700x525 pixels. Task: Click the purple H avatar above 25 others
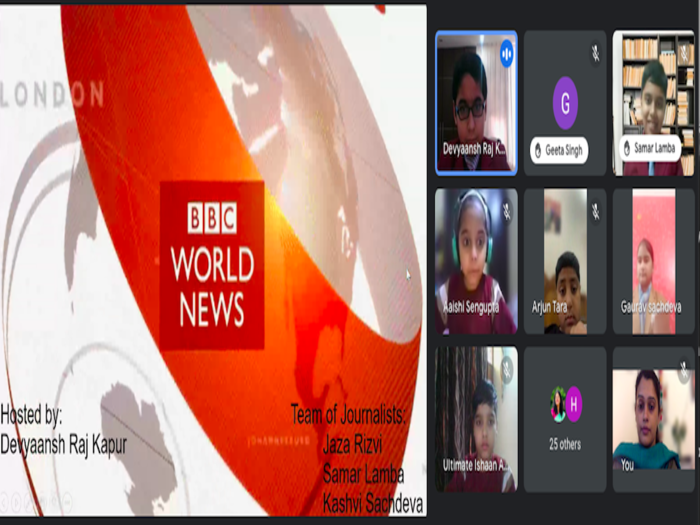pyautogui.click(x=574, y=404)
